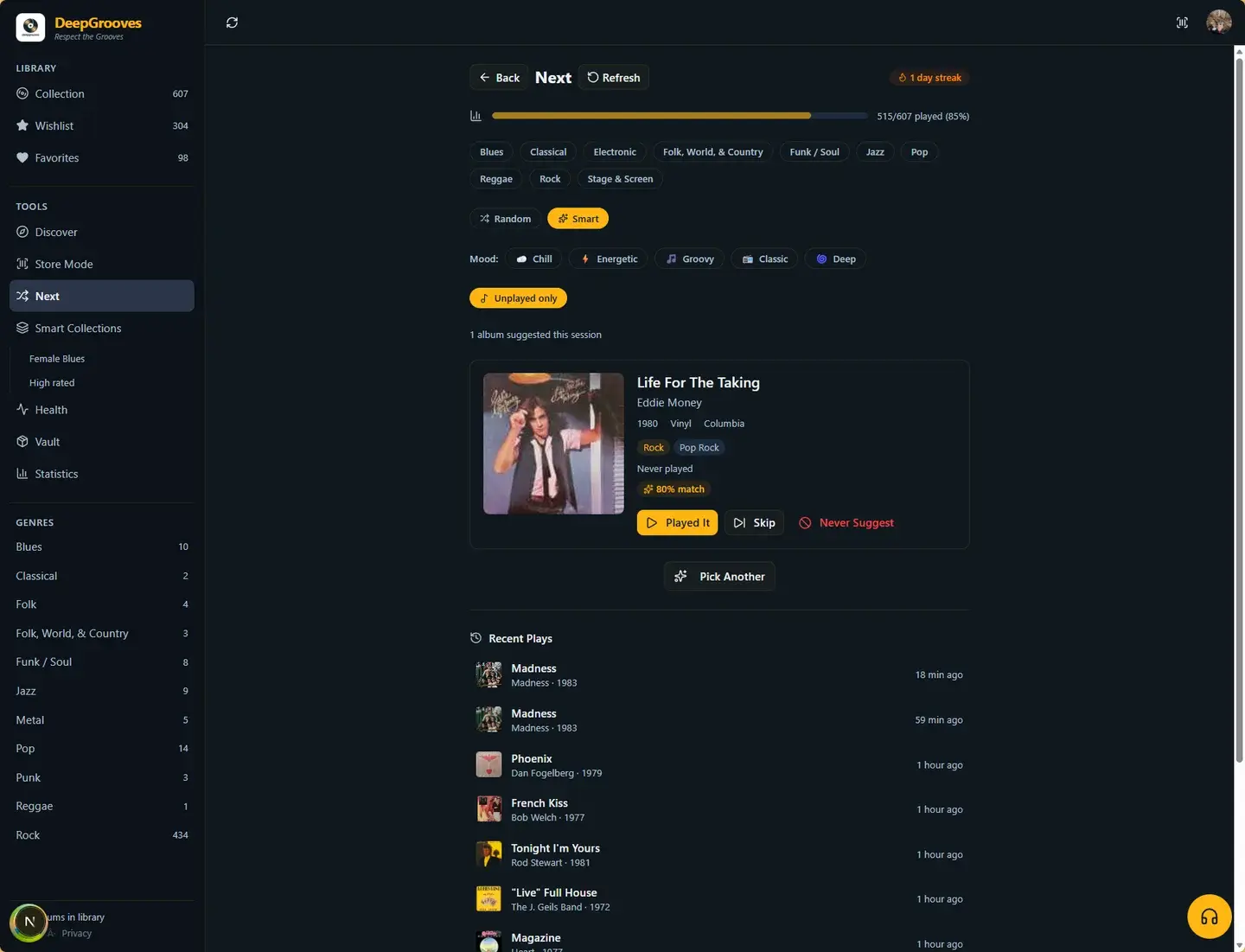The width and height of the screenshot is (1245, 952).
Task: Click the Wishlist star icon
Action: click(x=22, y=125)
